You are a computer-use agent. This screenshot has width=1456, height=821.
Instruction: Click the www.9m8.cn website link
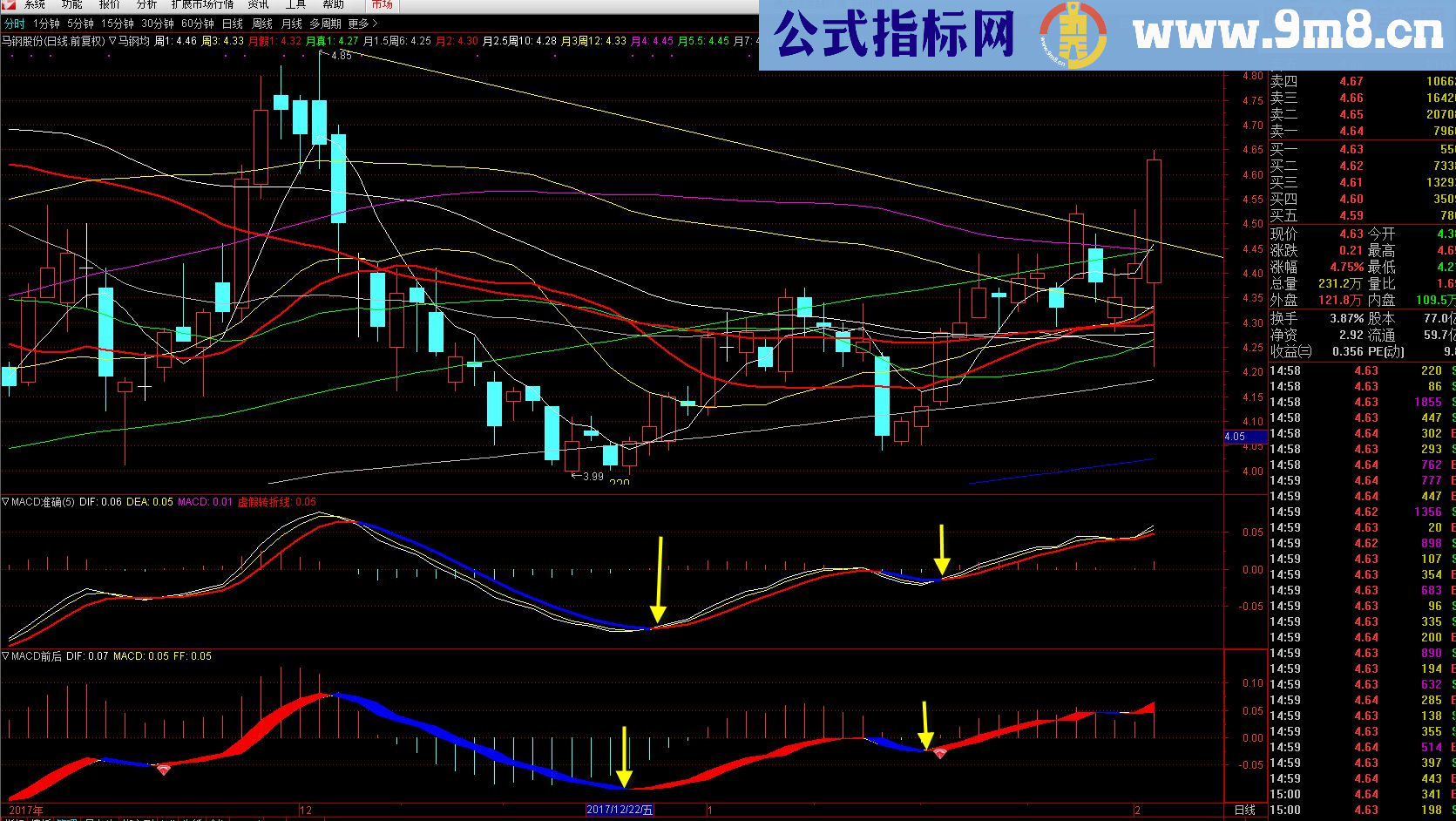click(x=1288, y=34)
